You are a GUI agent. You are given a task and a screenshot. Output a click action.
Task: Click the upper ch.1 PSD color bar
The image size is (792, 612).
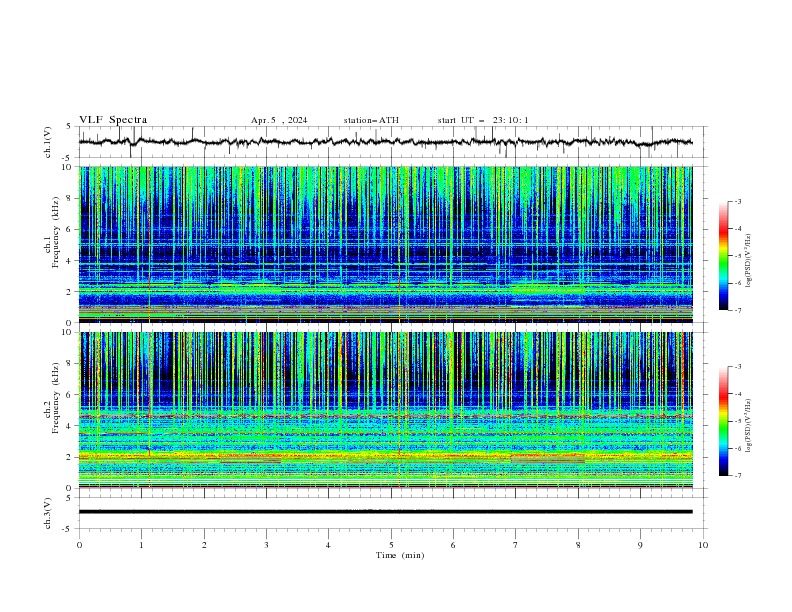click(723, 256)
